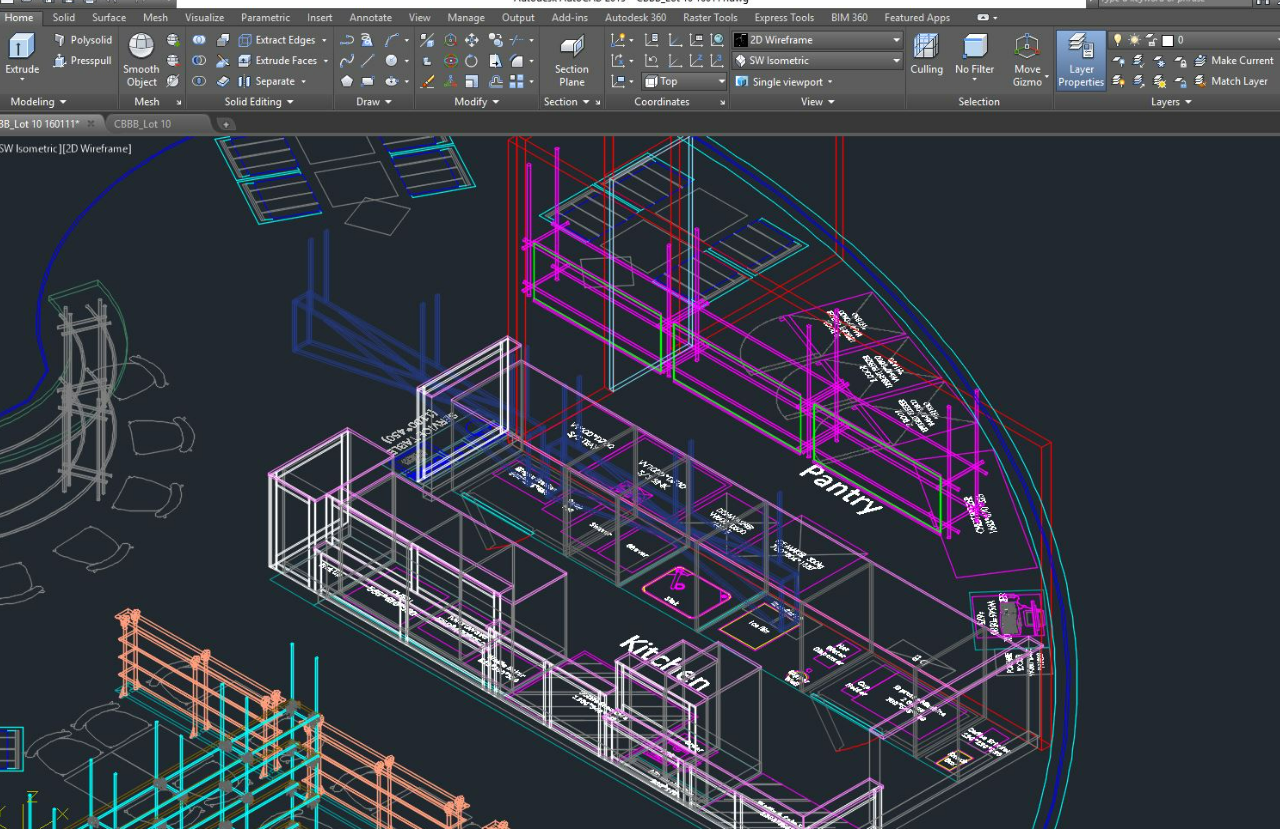This screenshot has height=829, width=1280.
Task: Click the Move Gizmo icon
Action: tap(1027, 58)
